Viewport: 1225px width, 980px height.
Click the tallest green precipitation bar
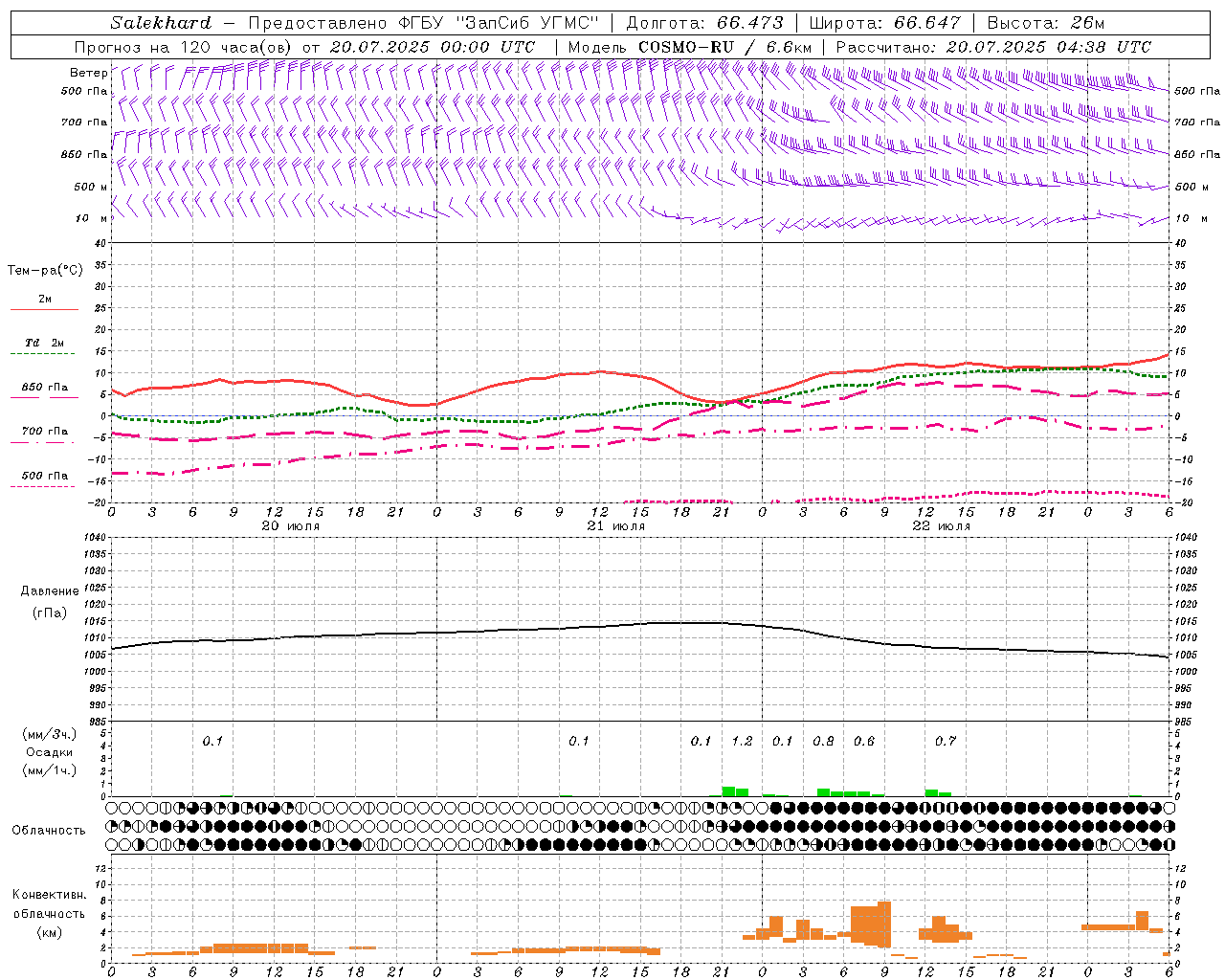coord(728,791)
